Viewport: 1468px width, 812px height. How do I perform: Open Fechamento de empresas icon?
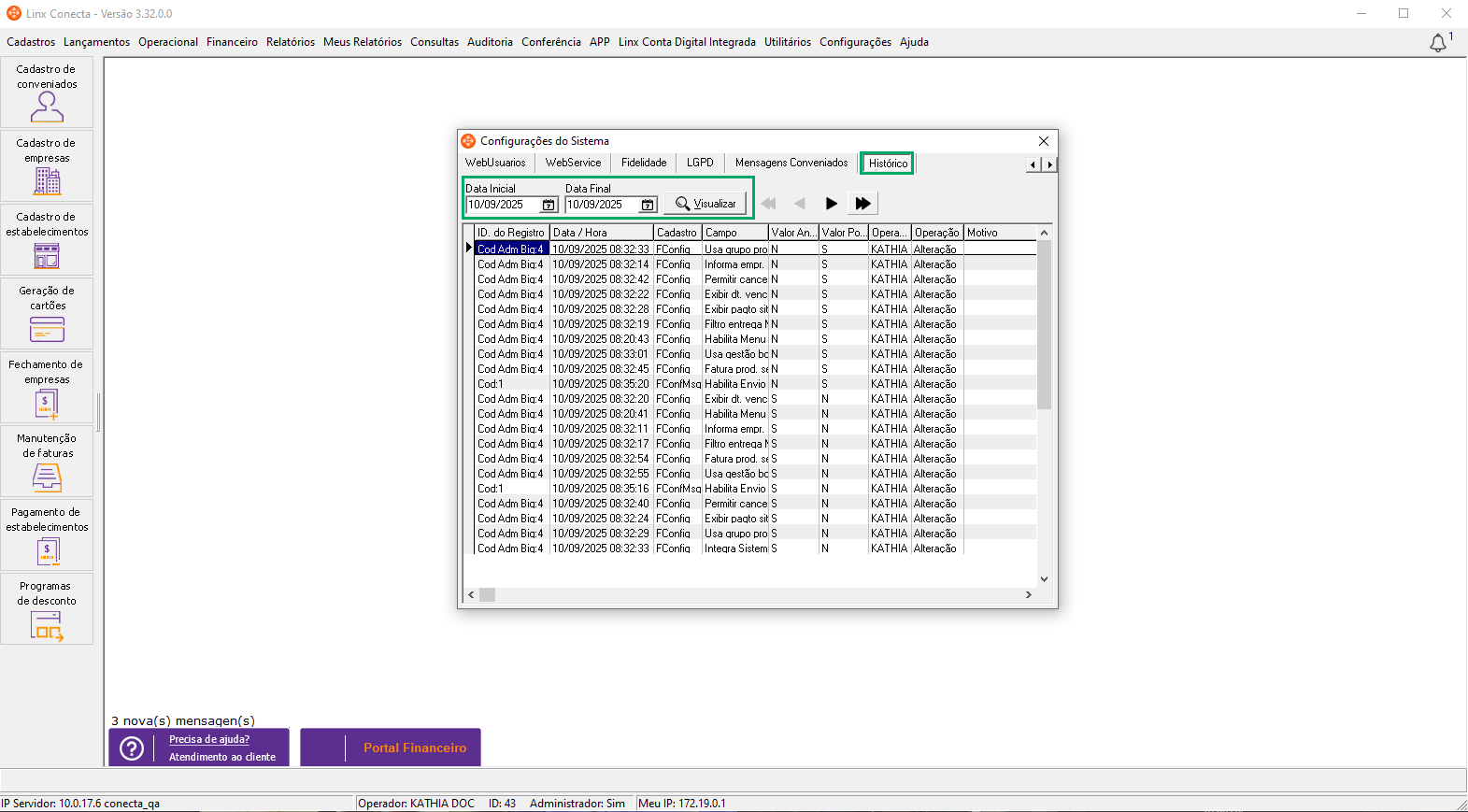point(47,388)
